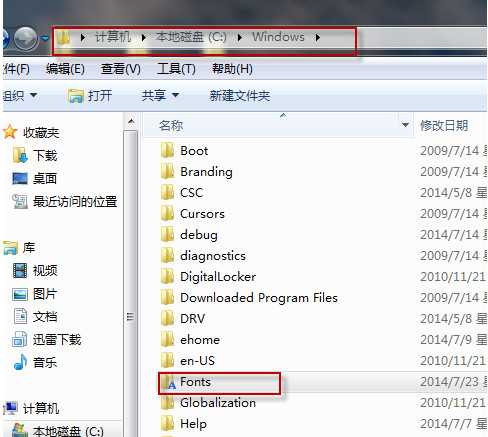Image resolution: width=488 pixels, height=437 pixels.
Task: Open the 共享 dropdown in the toolbar
Action: (160, 96)
